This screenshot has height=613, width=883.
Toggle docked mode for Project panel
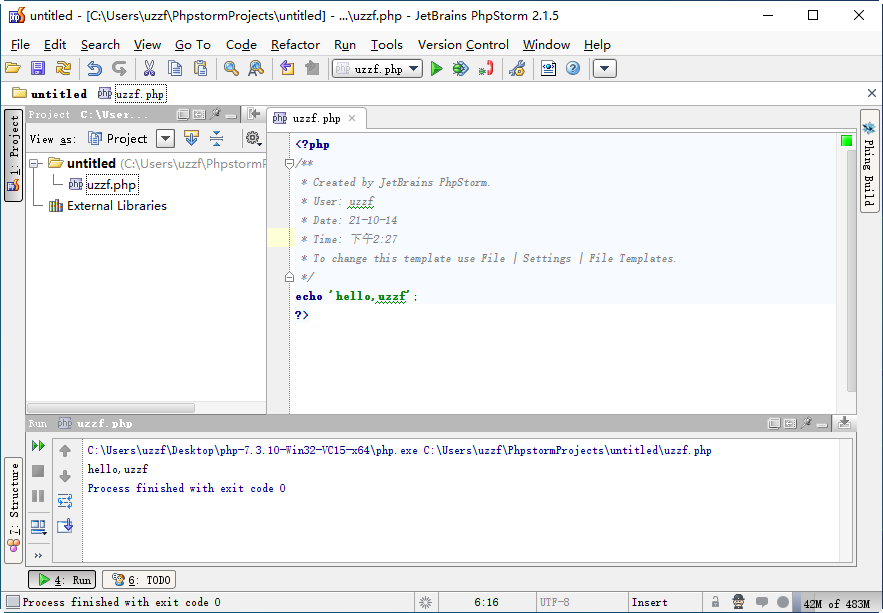point(199,114)
